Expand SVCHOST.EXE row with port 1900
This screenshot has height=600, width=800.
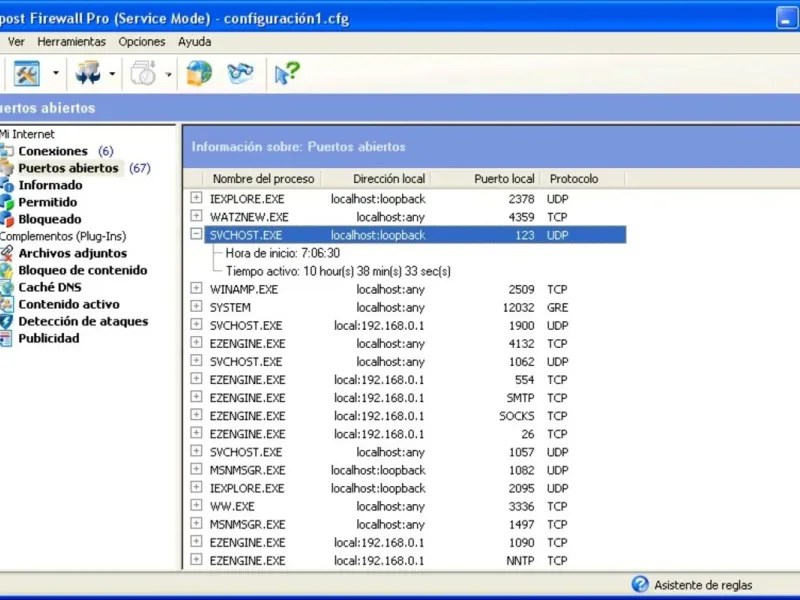(x=196, y=324)
